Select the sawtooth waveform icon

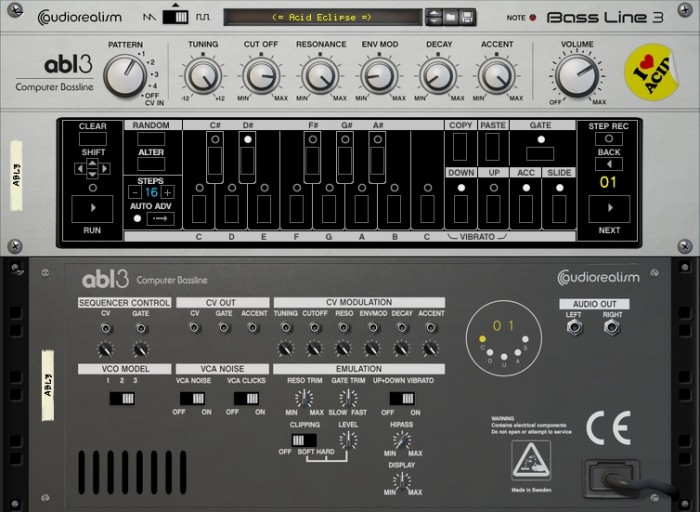(x=150, y=17)
